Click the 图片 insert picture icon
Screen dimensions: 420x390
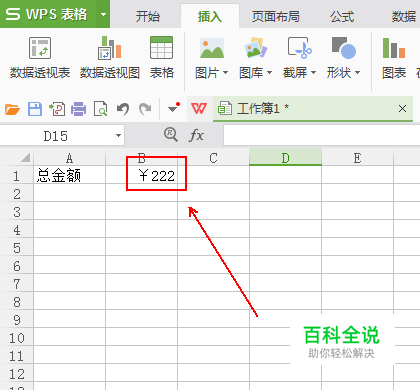(212, 48)
